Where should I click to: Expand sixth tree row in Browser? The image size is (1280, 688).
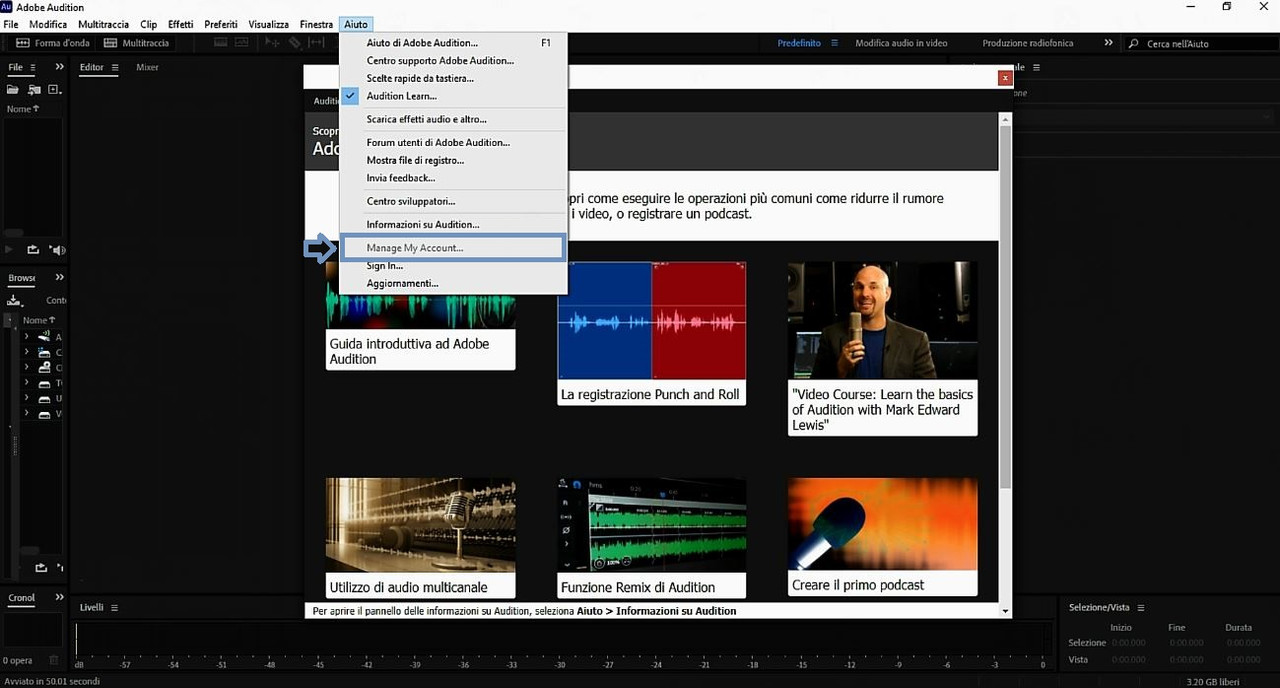(26, 413)
